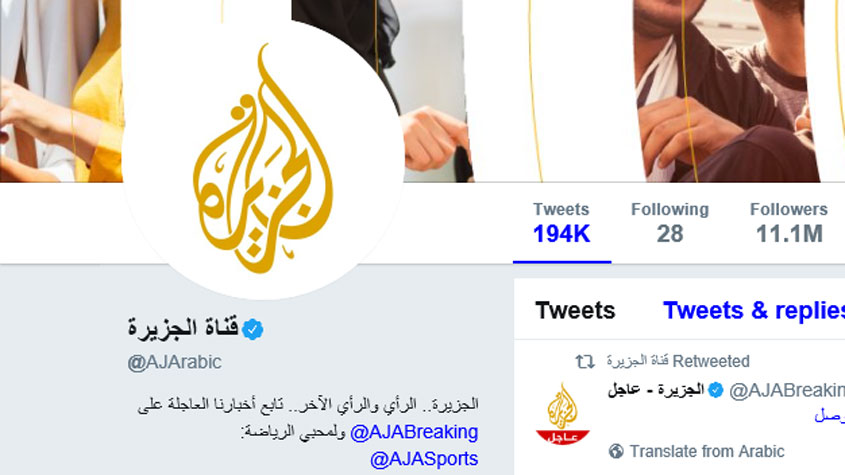The image size is (845, 475).
Task: Switch to Tweets & replies tab
Action: click(753, 310)
